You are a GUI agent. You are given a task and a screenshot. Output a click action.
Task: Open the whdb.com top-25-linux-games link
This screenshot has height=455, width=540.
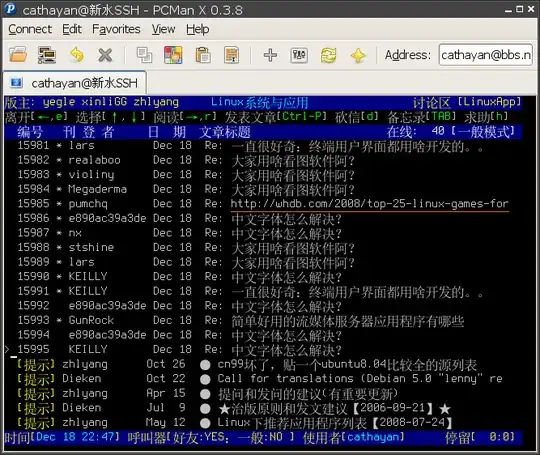(370, 204)
